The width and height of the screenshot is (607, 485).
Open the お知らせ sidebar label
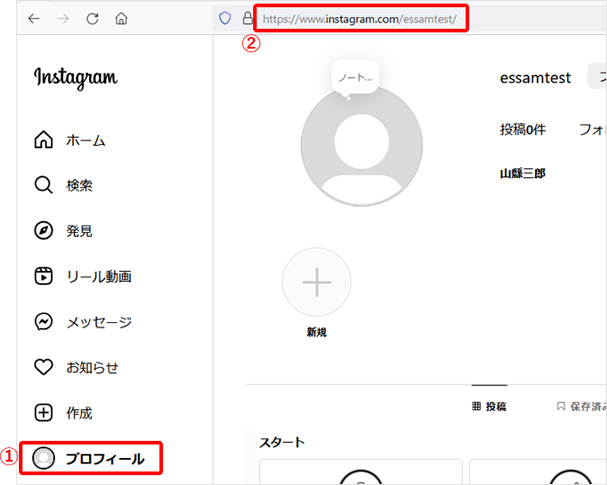click(92, 367)
